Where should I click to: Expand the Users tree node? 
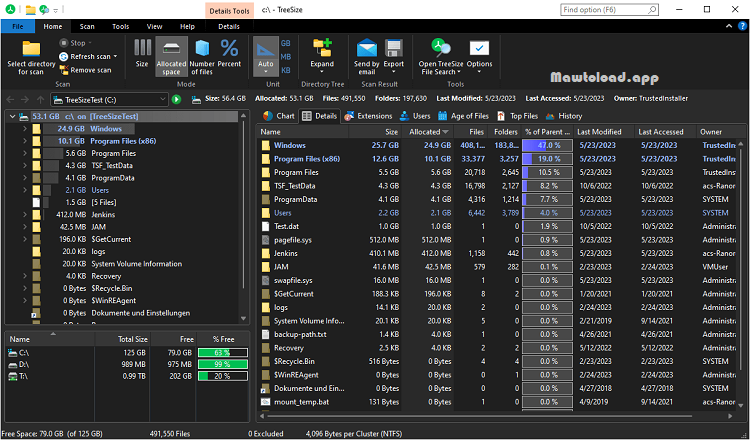tap(24, 190)
